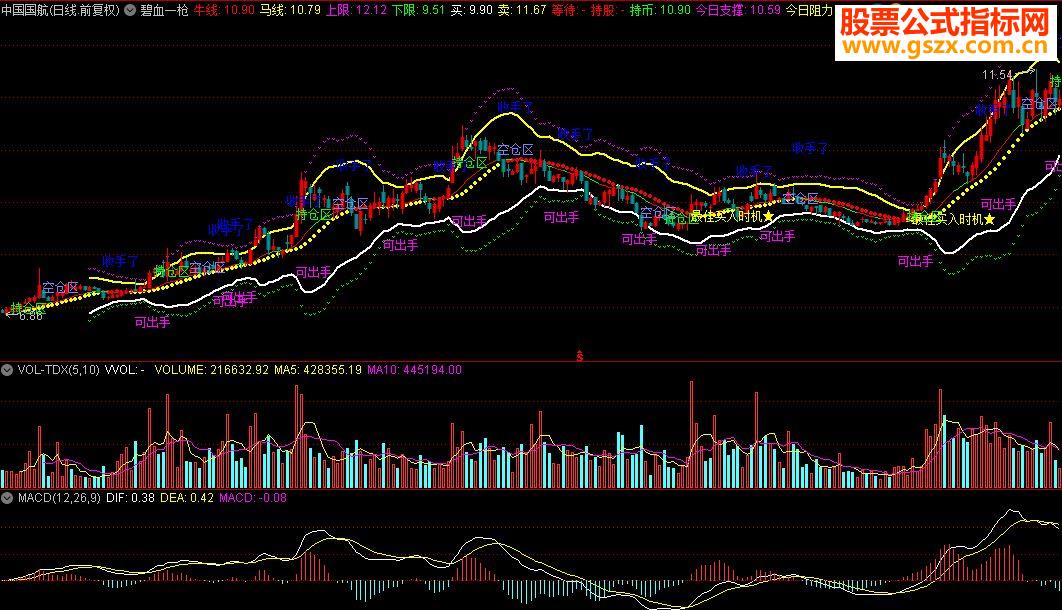Open the indicator dropdown beside 碧血一枪
The height and width of the screenshot is (610, 1062).
(x=130, y=10)
